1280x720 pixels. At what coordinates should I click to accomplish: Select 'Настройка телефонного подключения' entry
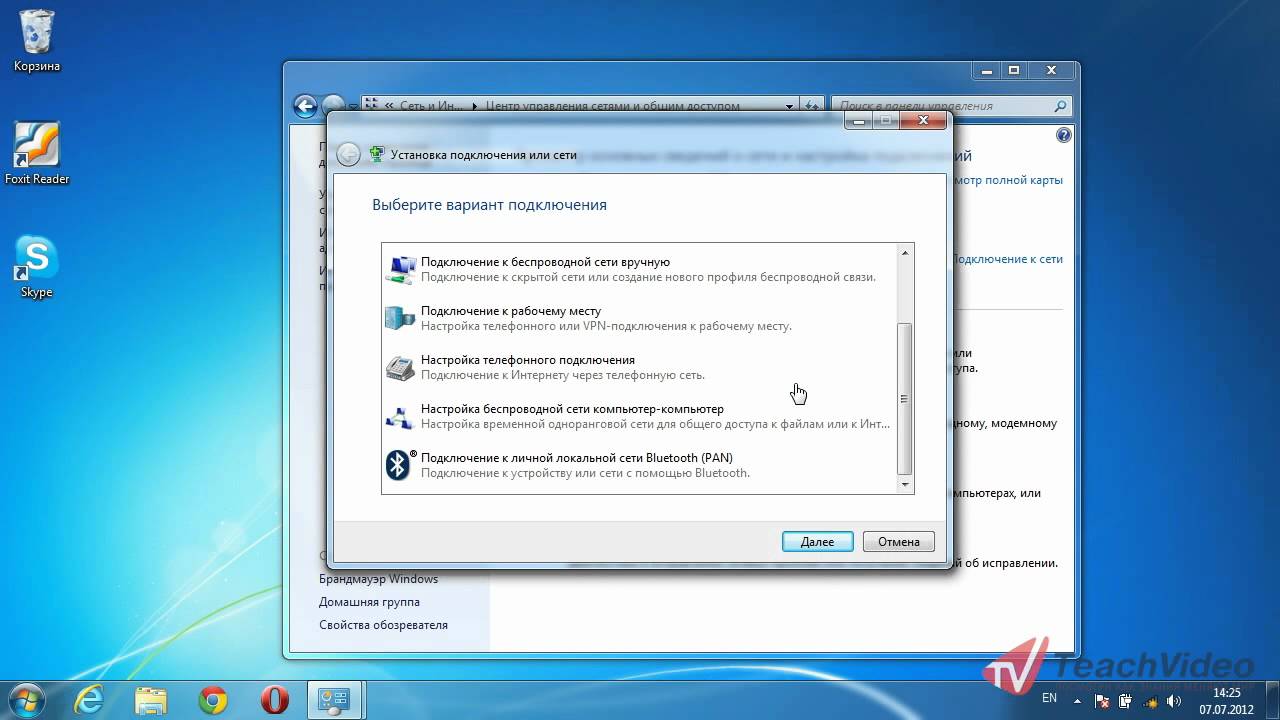(639, 367)
